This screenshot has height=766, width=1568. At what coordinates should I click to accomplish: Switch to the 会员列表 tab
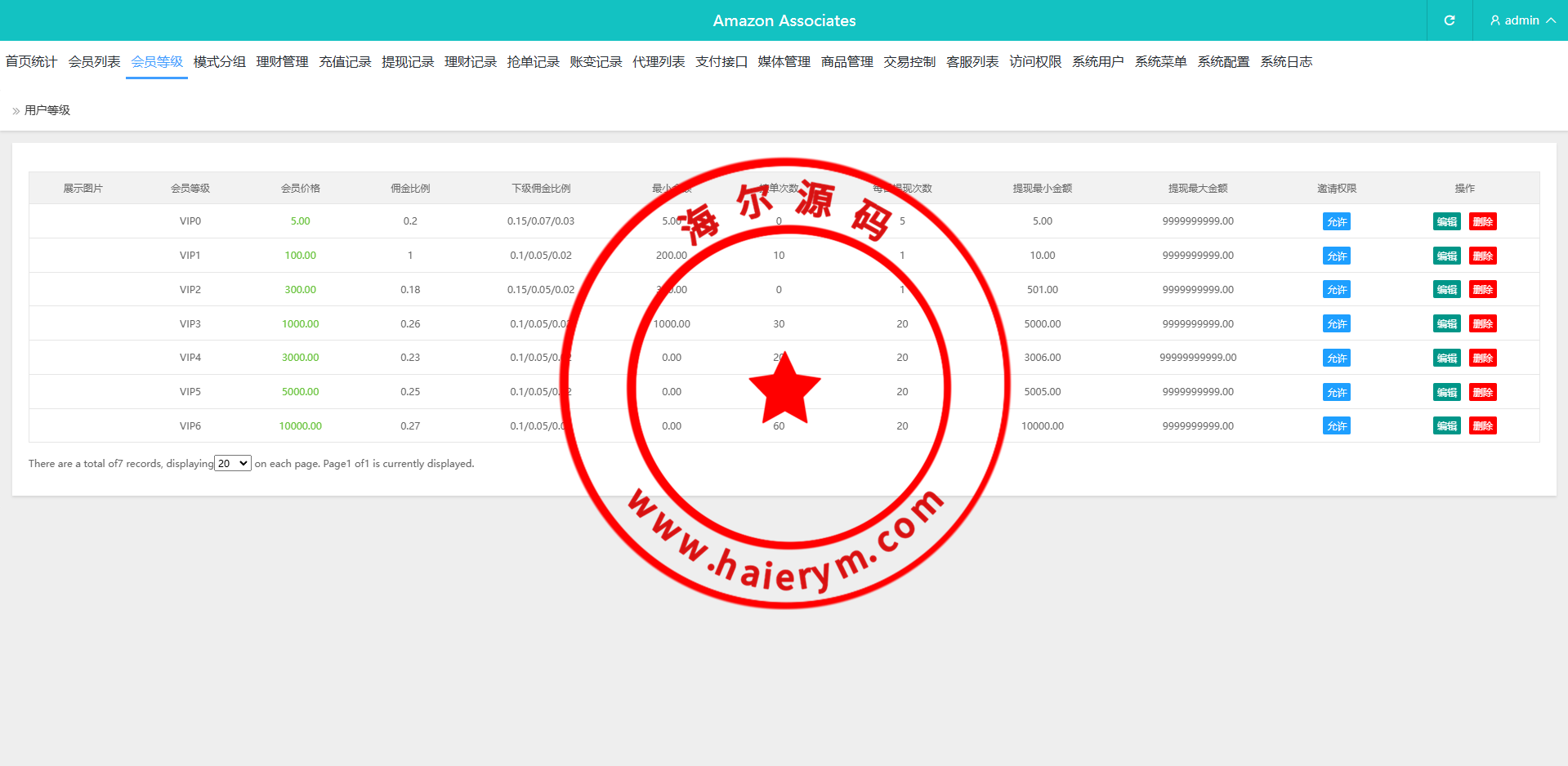94,62
